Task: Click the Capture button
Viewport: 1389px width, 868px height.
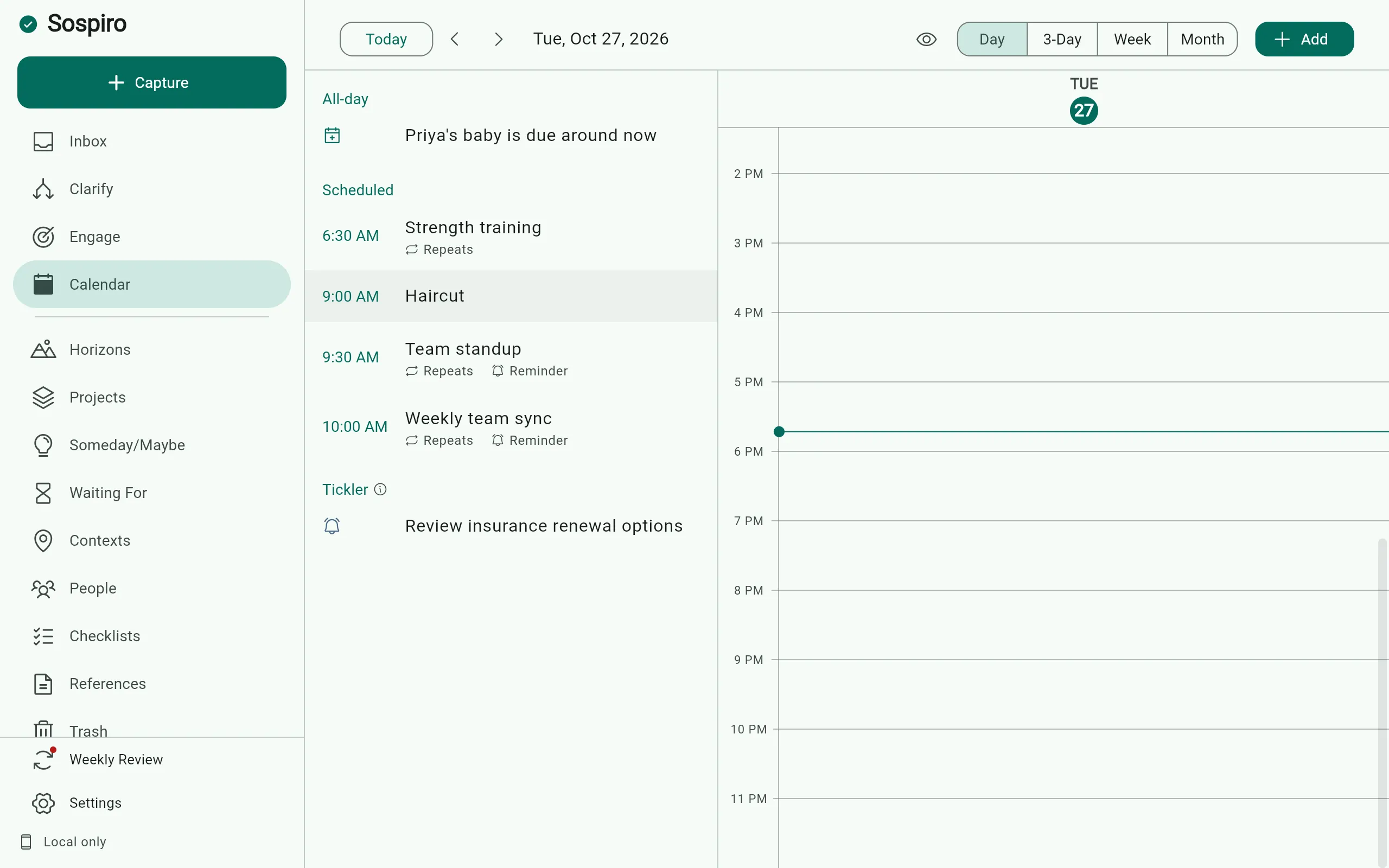Action: tap(151, 82)
